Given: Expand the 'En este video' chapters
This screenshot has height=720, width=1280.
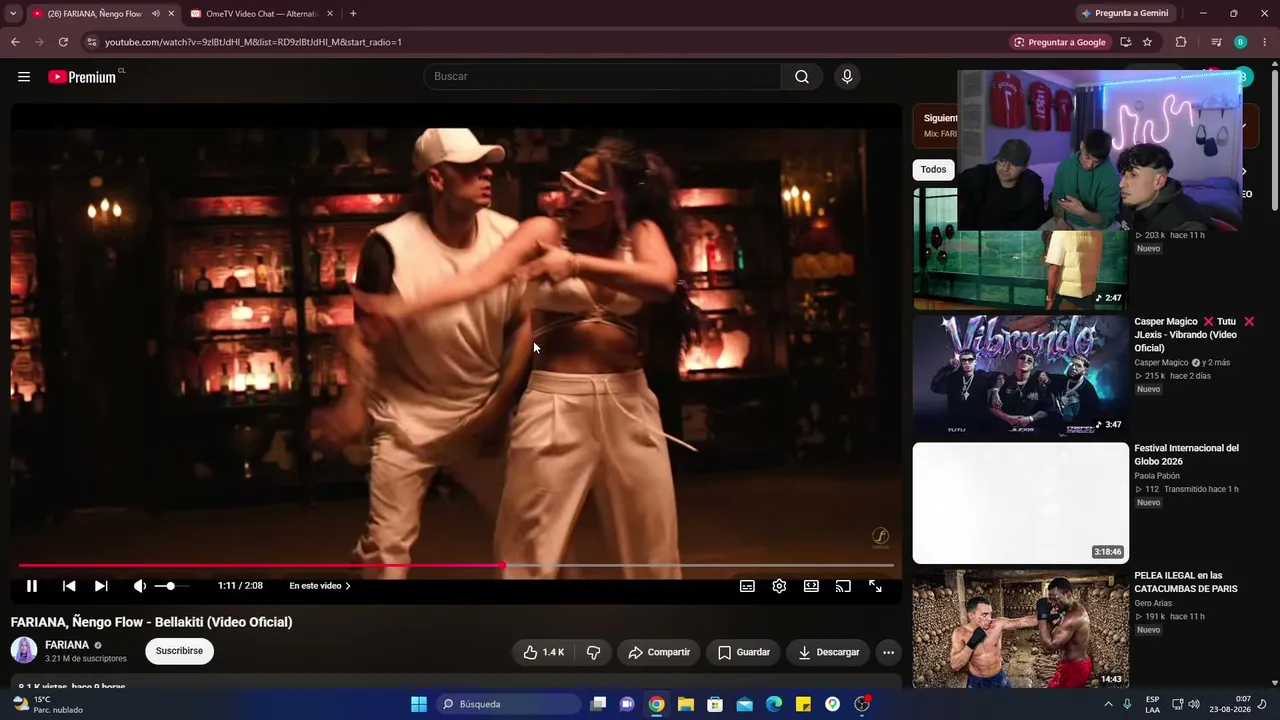Looking at the screenshot, I should point(320,586).
